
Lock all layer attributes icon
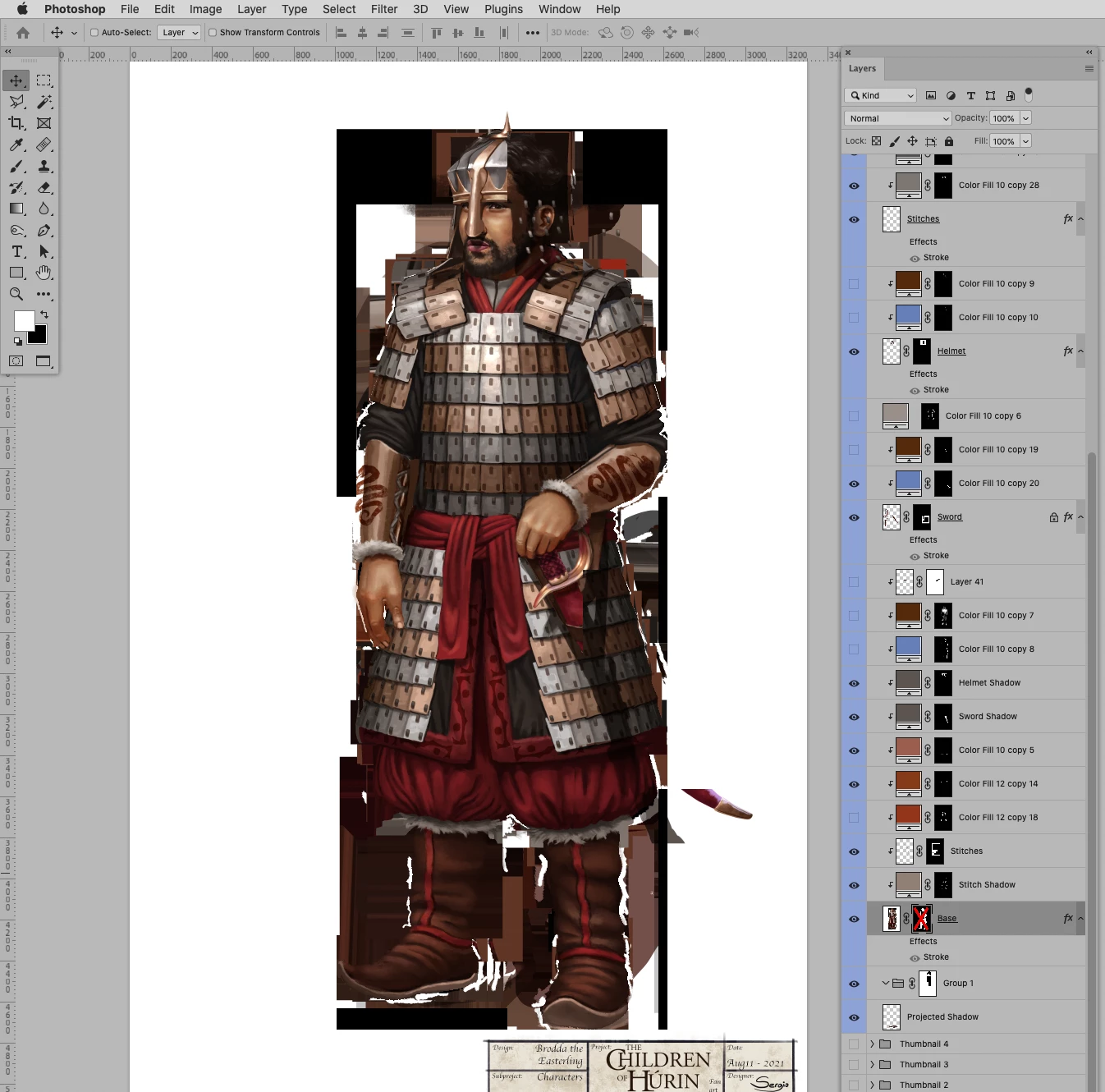(x=949, y=141)
